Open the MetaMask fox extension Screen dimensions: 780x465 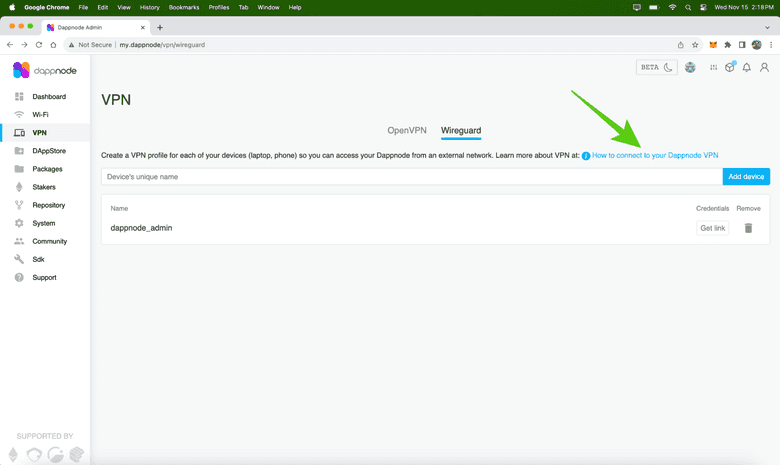click(713, 45)
